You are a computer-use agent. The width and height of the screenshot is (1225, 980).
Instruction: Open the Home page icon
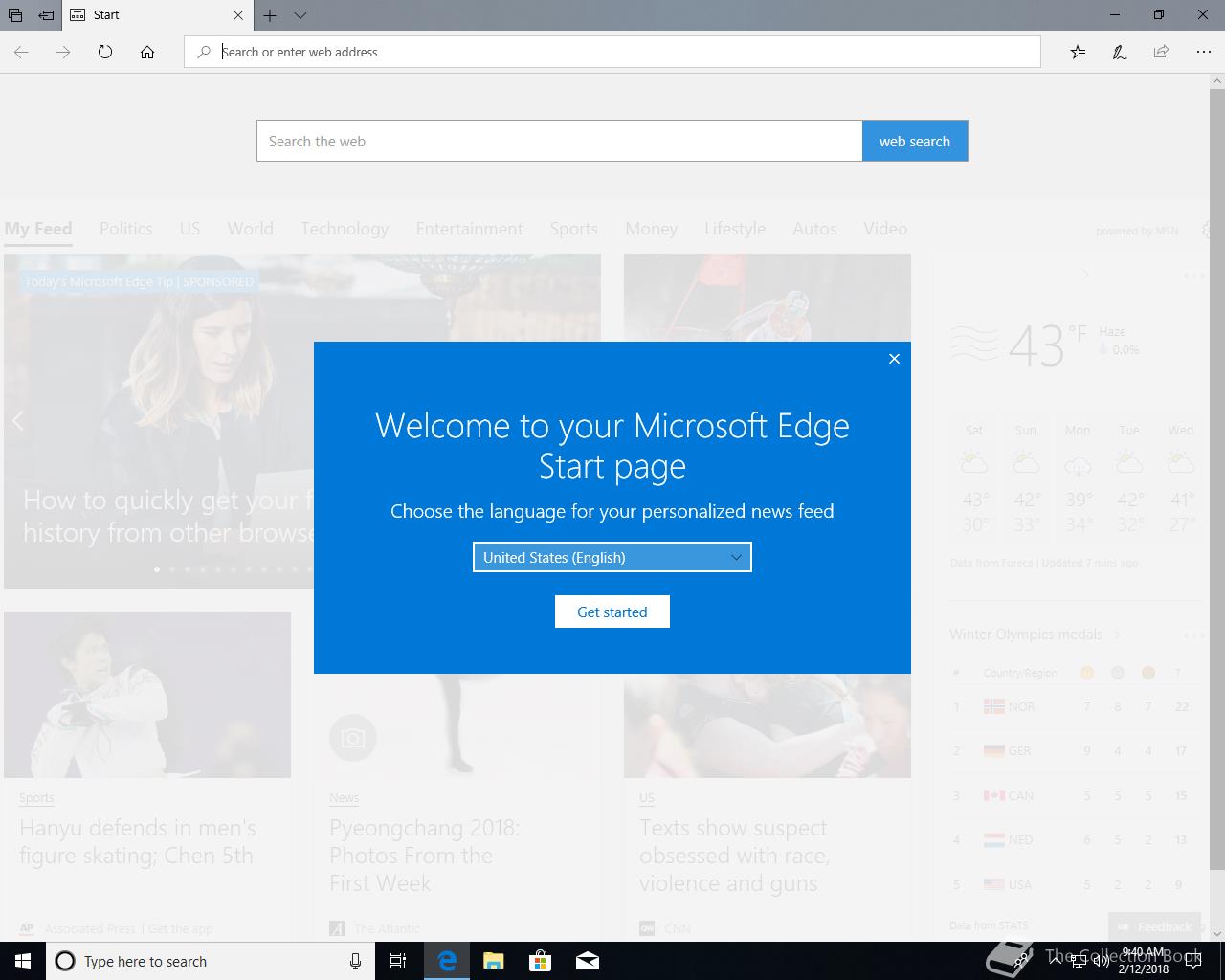(147, 52)
